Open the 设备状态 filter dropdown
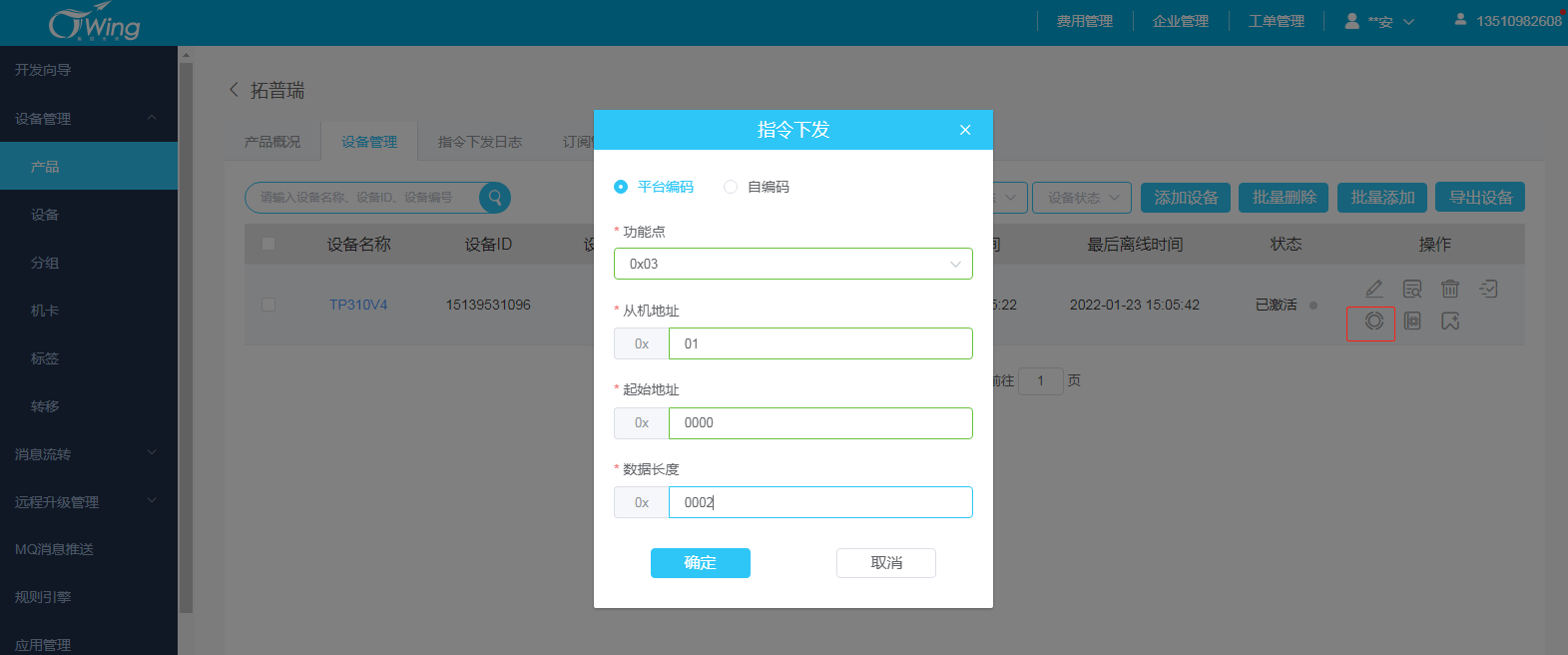 (1082, 198)
